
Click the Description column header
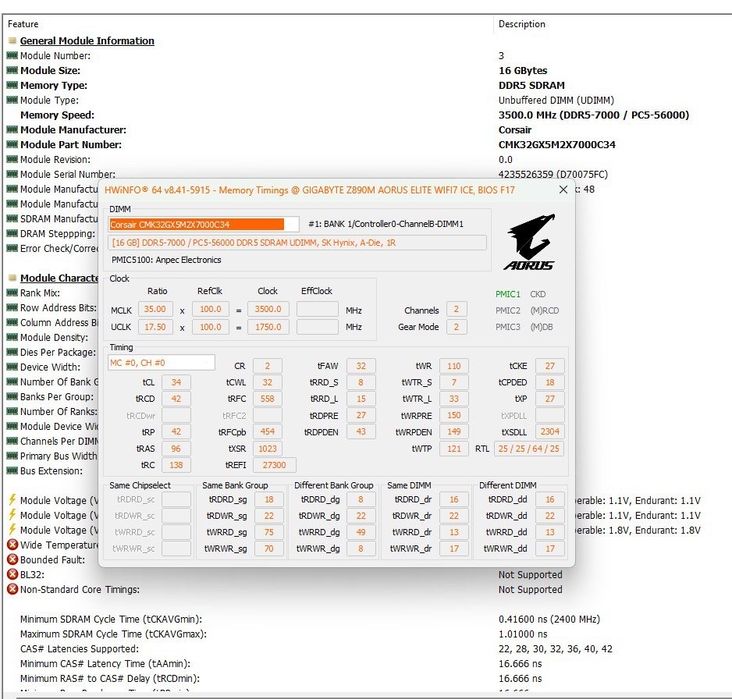522,24
